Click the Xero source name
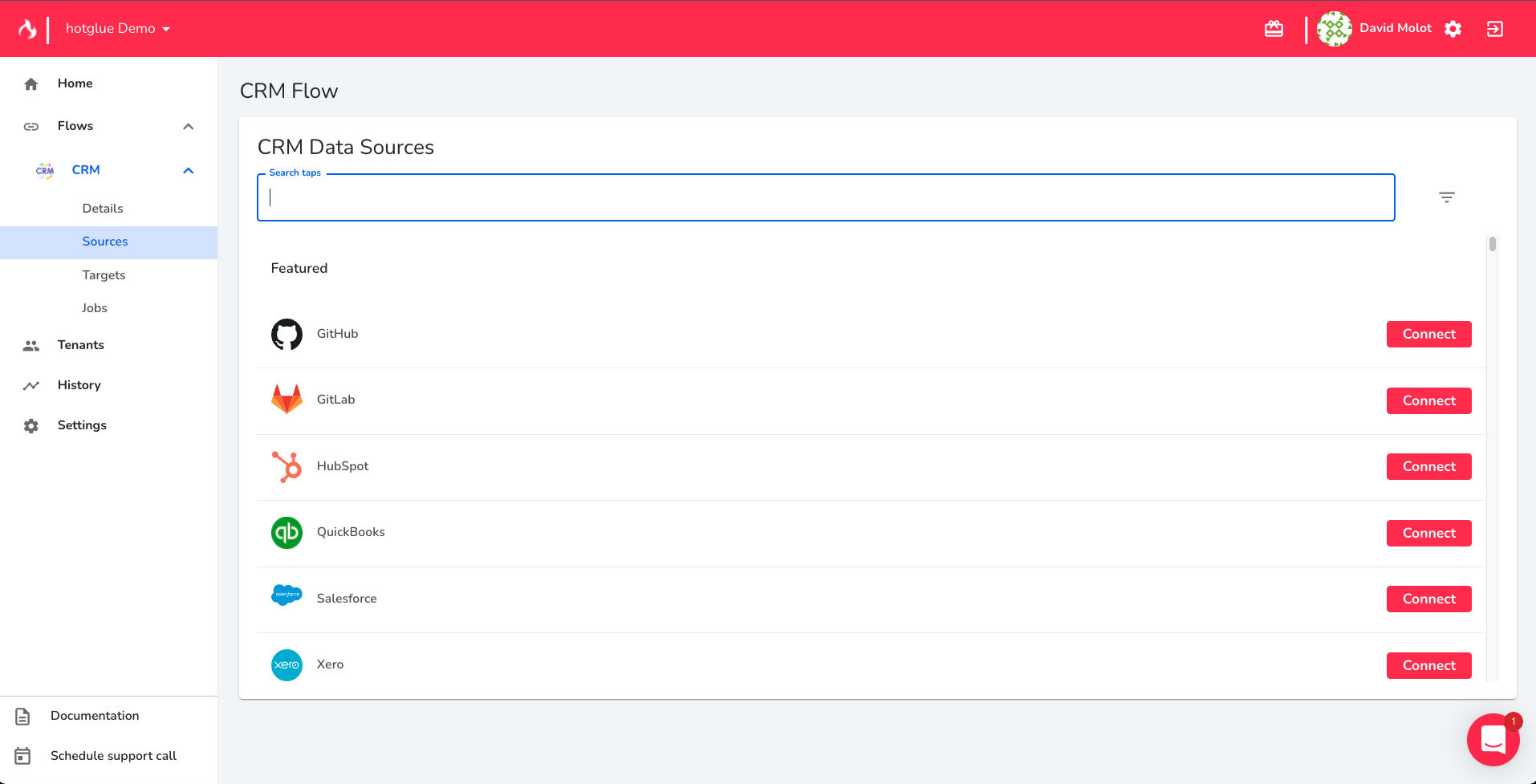 [x=330, y=664]
